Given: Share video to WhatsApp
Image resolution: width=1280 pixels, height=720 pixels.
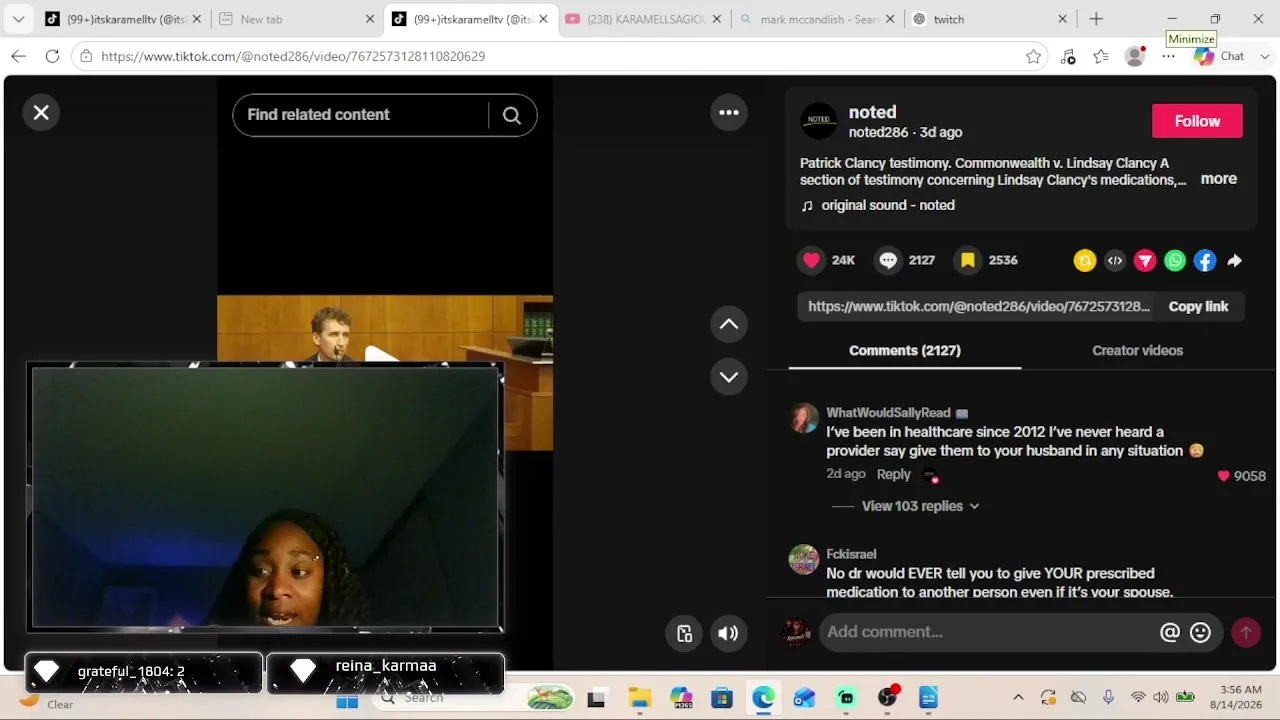Looking at the screenshot, I should click(1175, 261).
